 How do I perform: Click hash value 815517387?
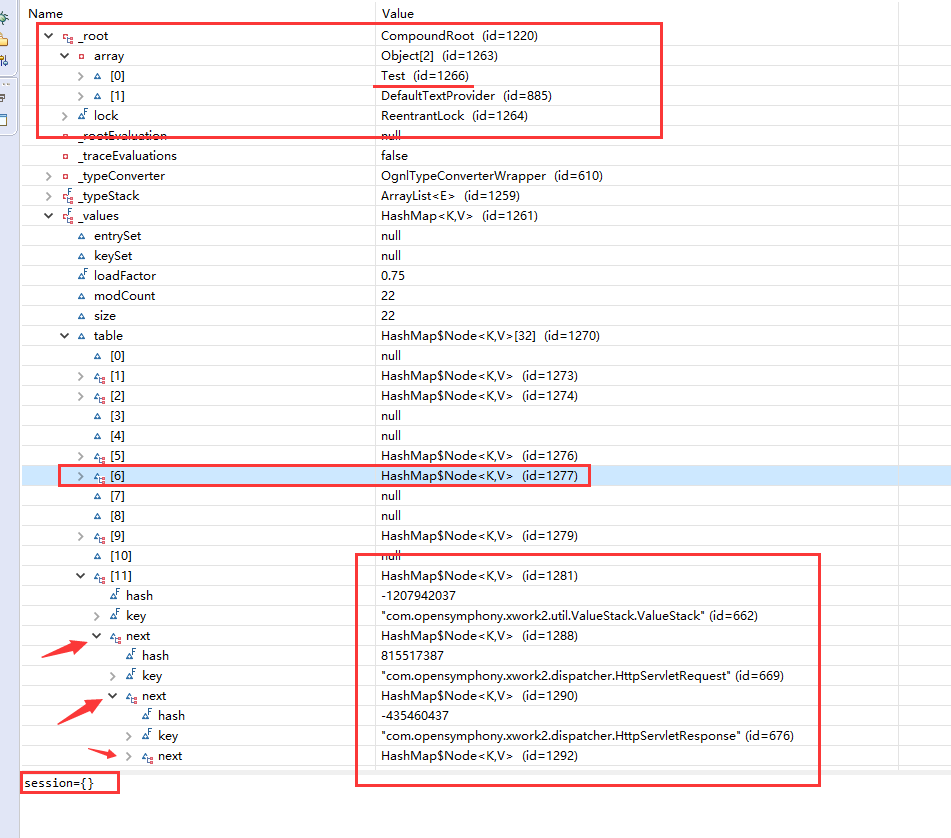pyautogui.click(x=412, y=656)
